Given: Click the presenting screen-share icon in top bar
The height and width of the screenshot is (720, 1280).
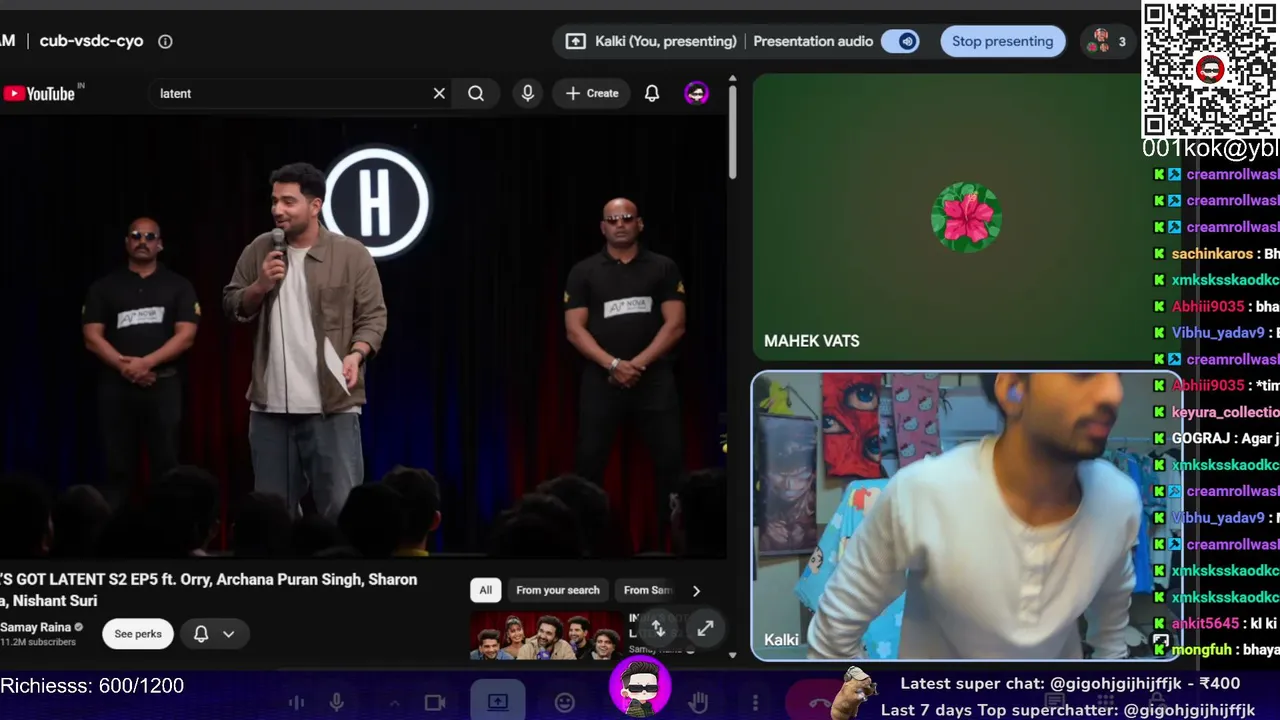Looking at the screenshot, I should [x=575, y=41].
